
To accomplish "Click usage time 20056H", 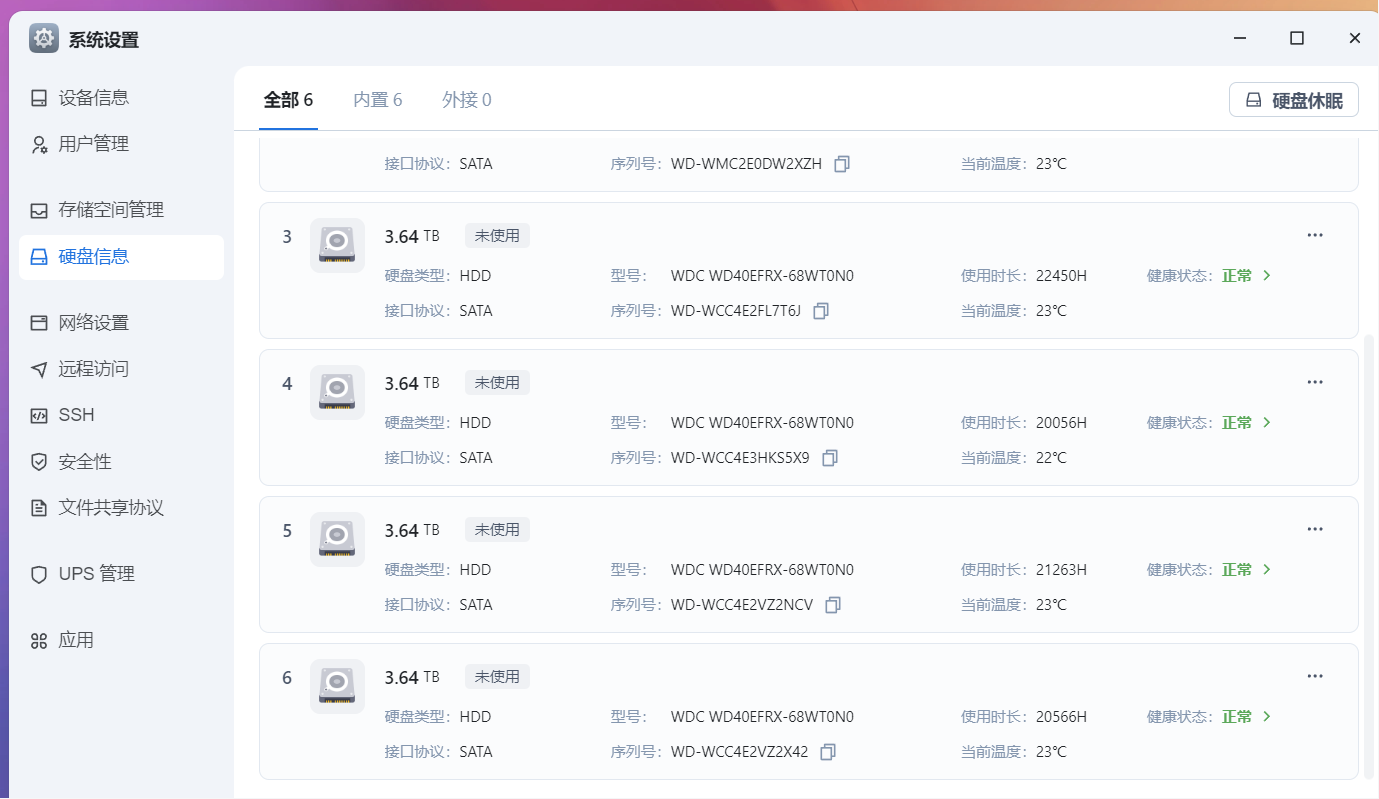I will pyautogui.click(x=1061, y=423).
